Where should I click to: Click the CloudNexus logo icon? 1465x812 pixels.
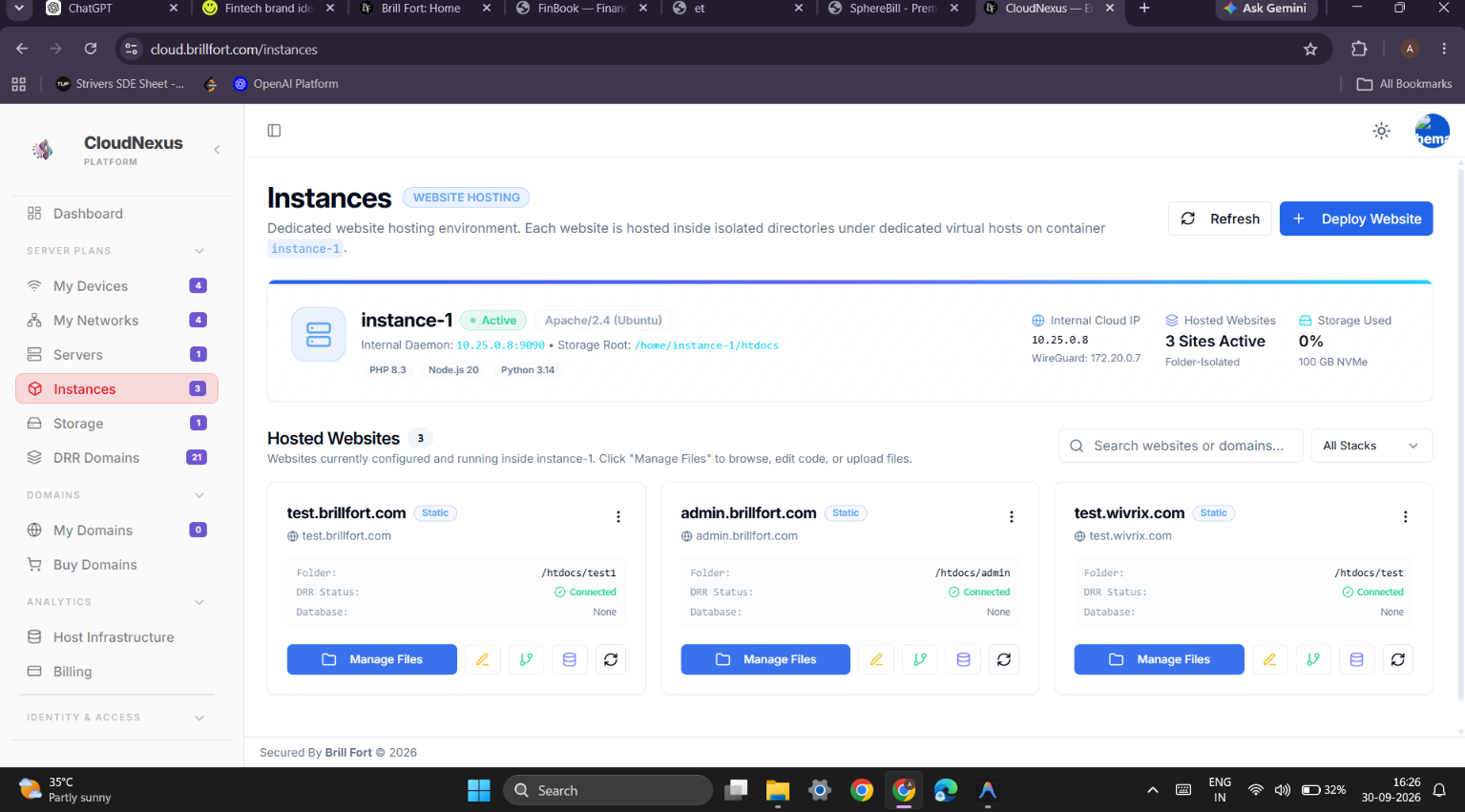(x=42, y=150)
